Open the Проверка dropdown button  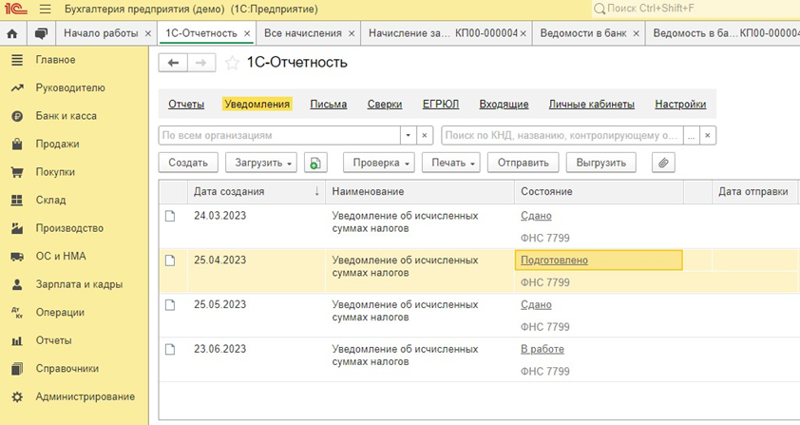pyautogui.click(x=379, y=163)
